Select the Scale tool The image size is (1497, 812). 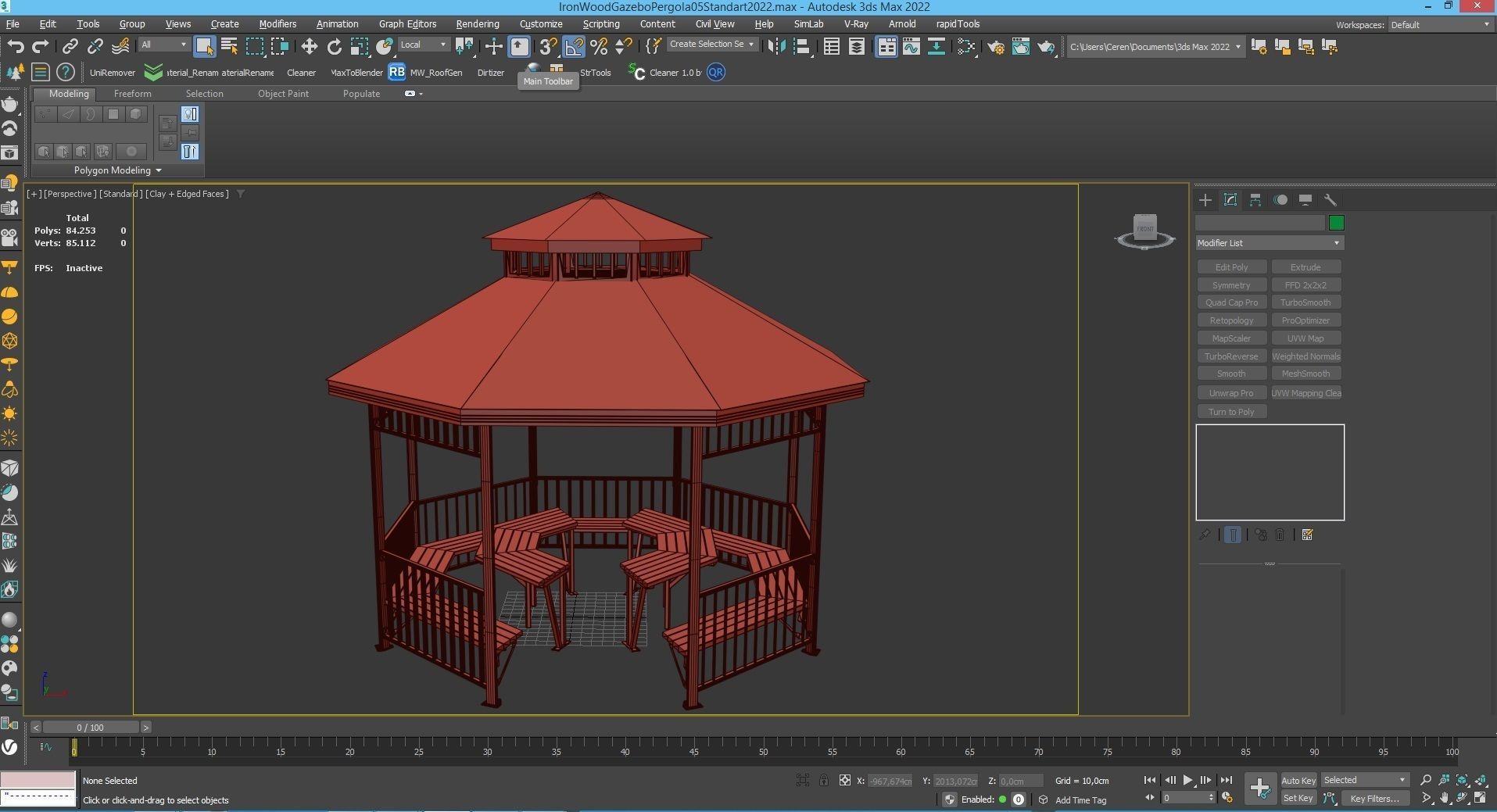[360, 47]
